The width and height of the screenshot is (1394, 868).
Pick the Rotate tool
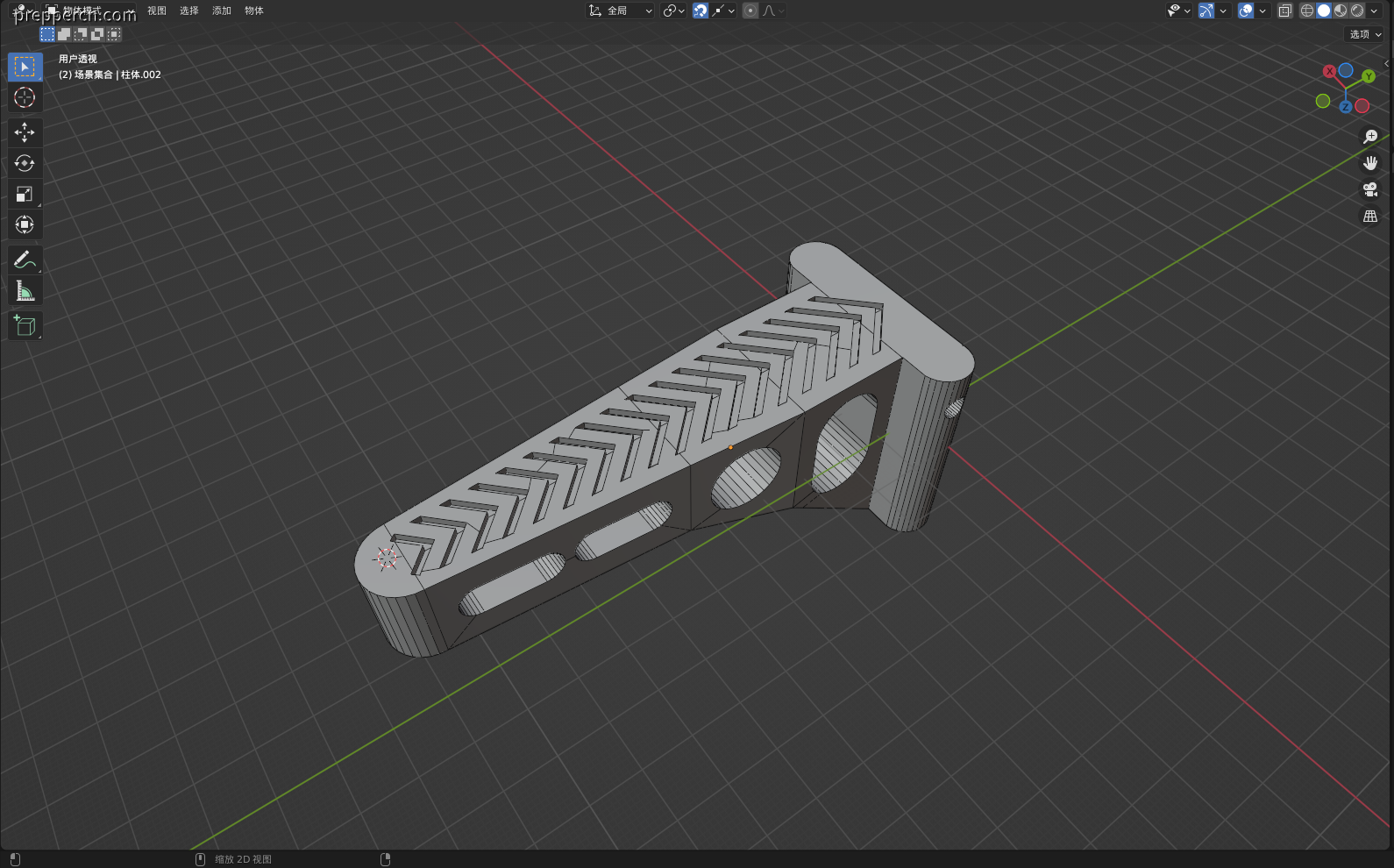click(25, 163)
